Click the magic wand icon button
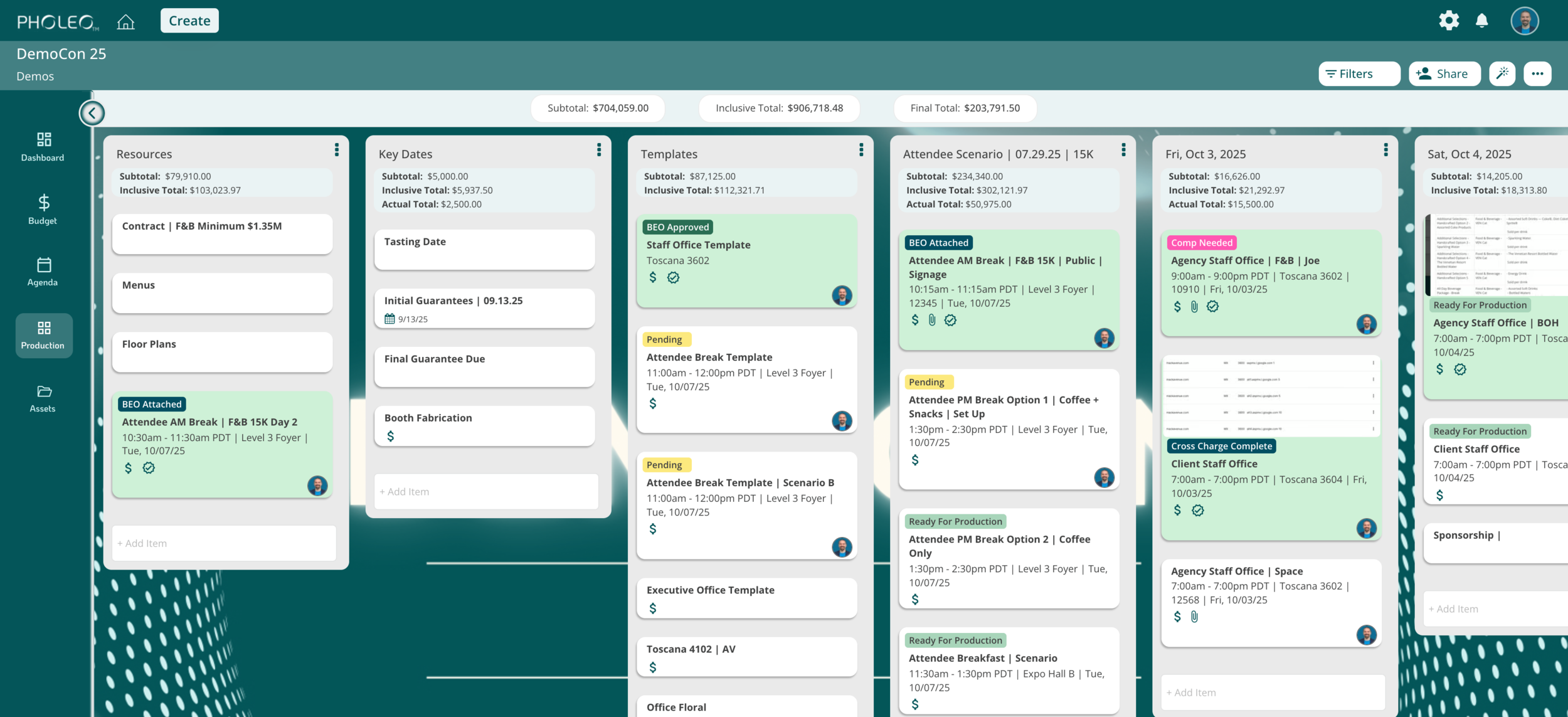The width and height of the screenshot is (1568, 717). click(x=1502, y=73)
